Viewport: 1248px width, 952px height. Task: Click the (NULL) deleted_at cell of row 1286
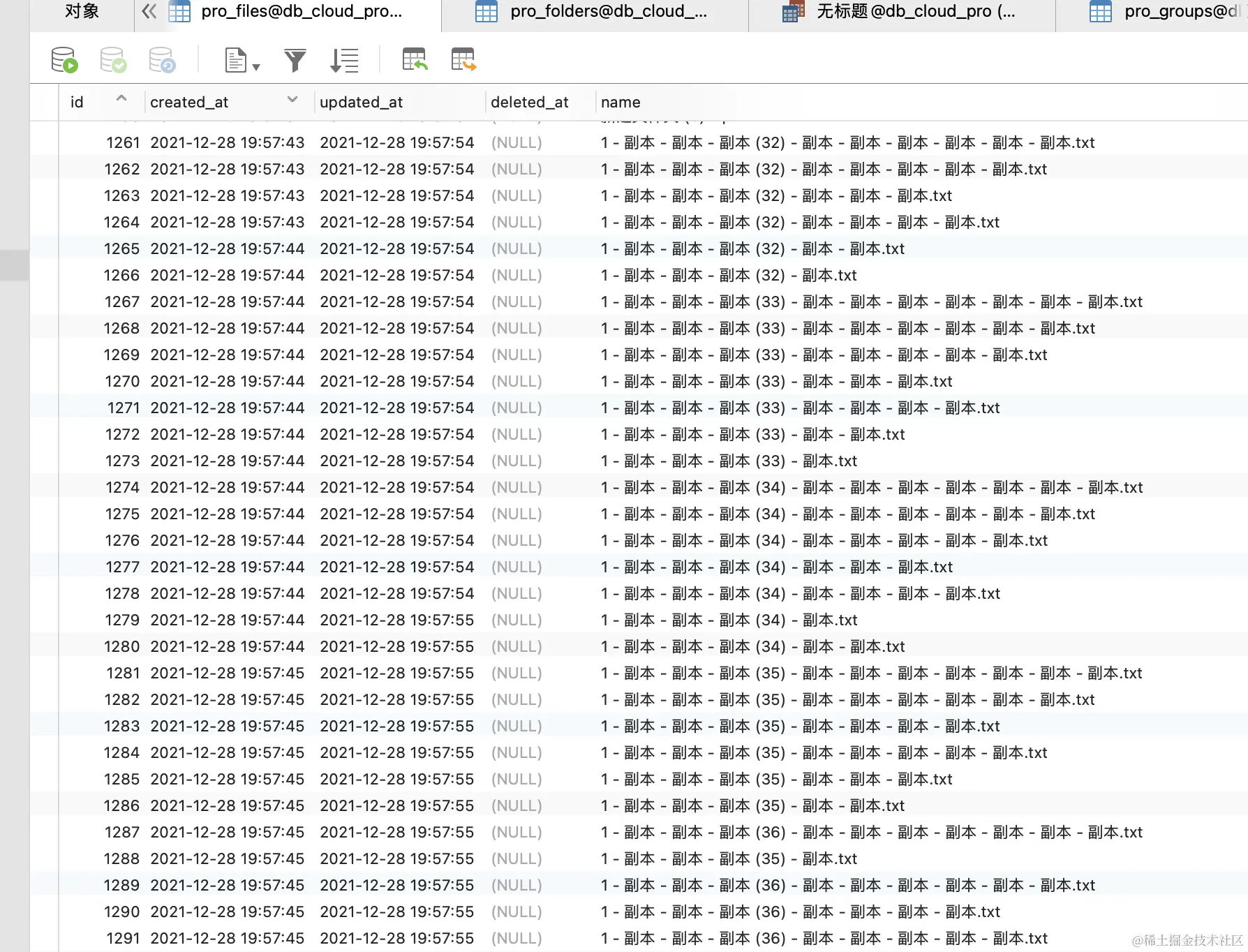click(x=517, y=805)
